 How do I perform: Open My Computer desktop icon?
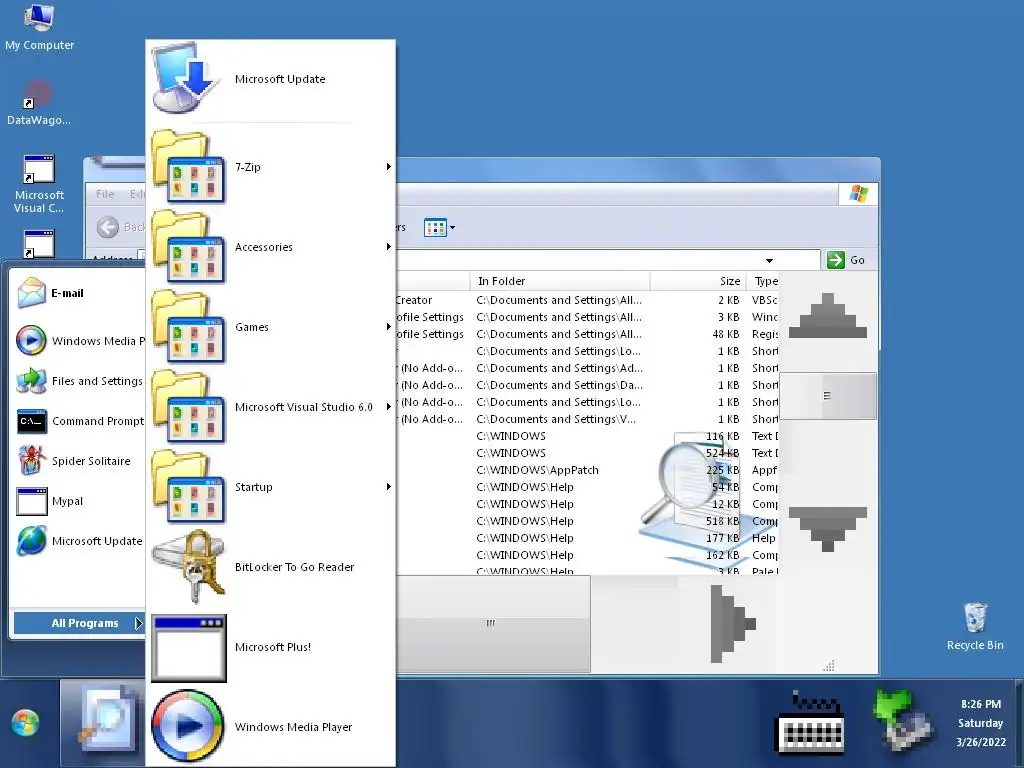click(39, 27)
